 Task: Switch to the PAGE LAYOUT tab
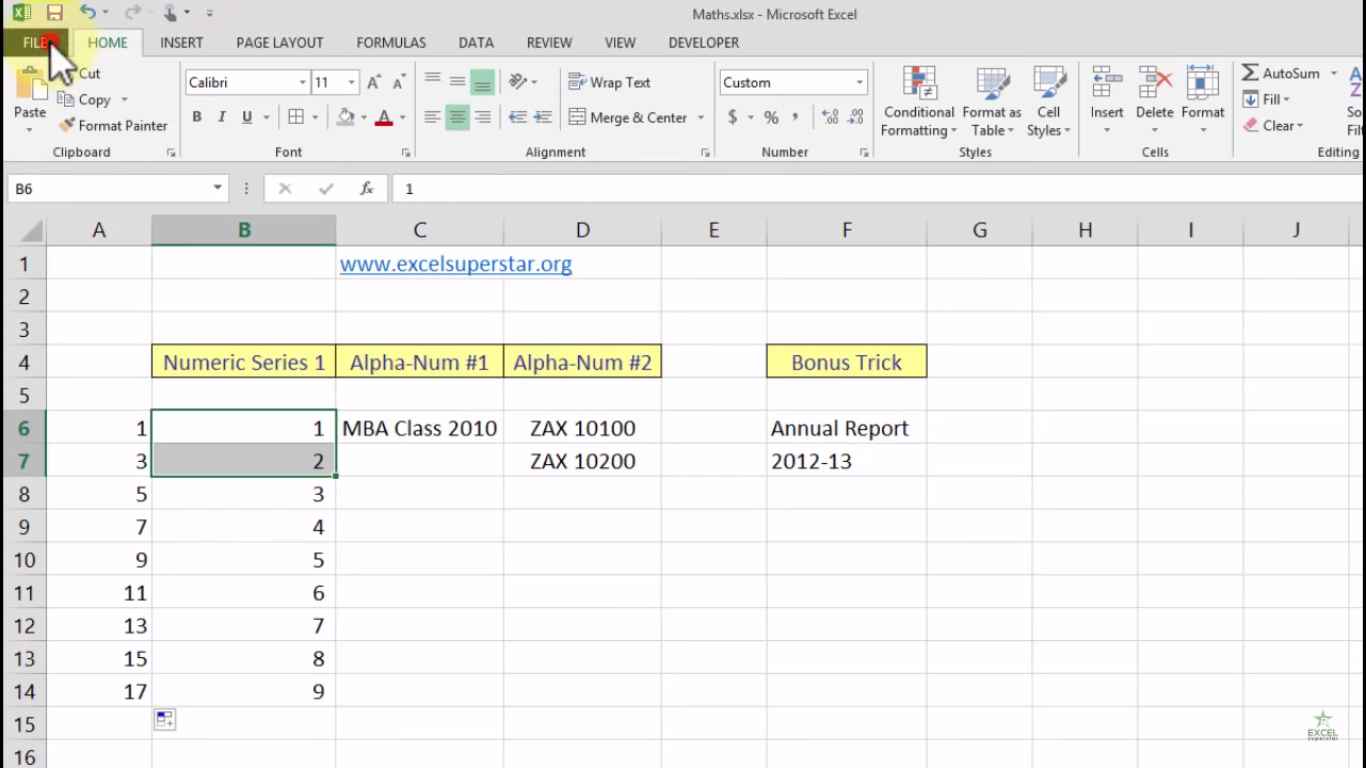click(x=280, y=42)
